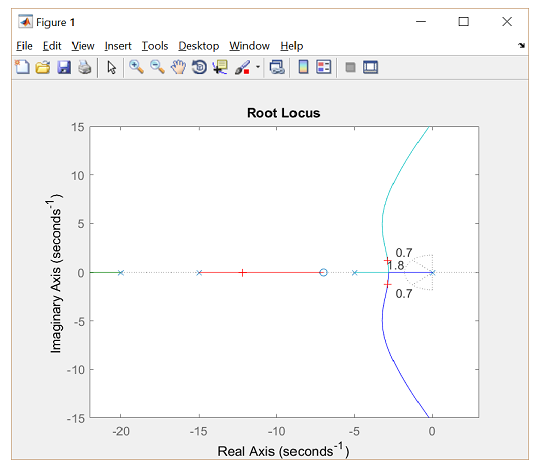540x469 pixels.
Task: Click the x-axis tick label -10
Action: tap(277, 431)
